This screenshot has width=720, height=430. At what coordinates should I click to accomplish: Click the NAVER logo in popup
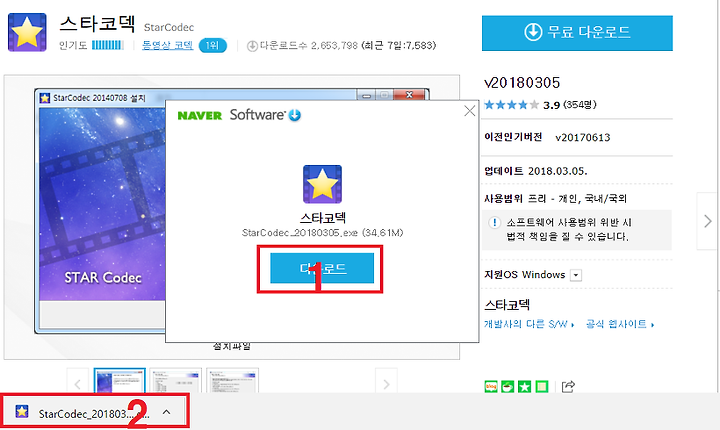199,115
